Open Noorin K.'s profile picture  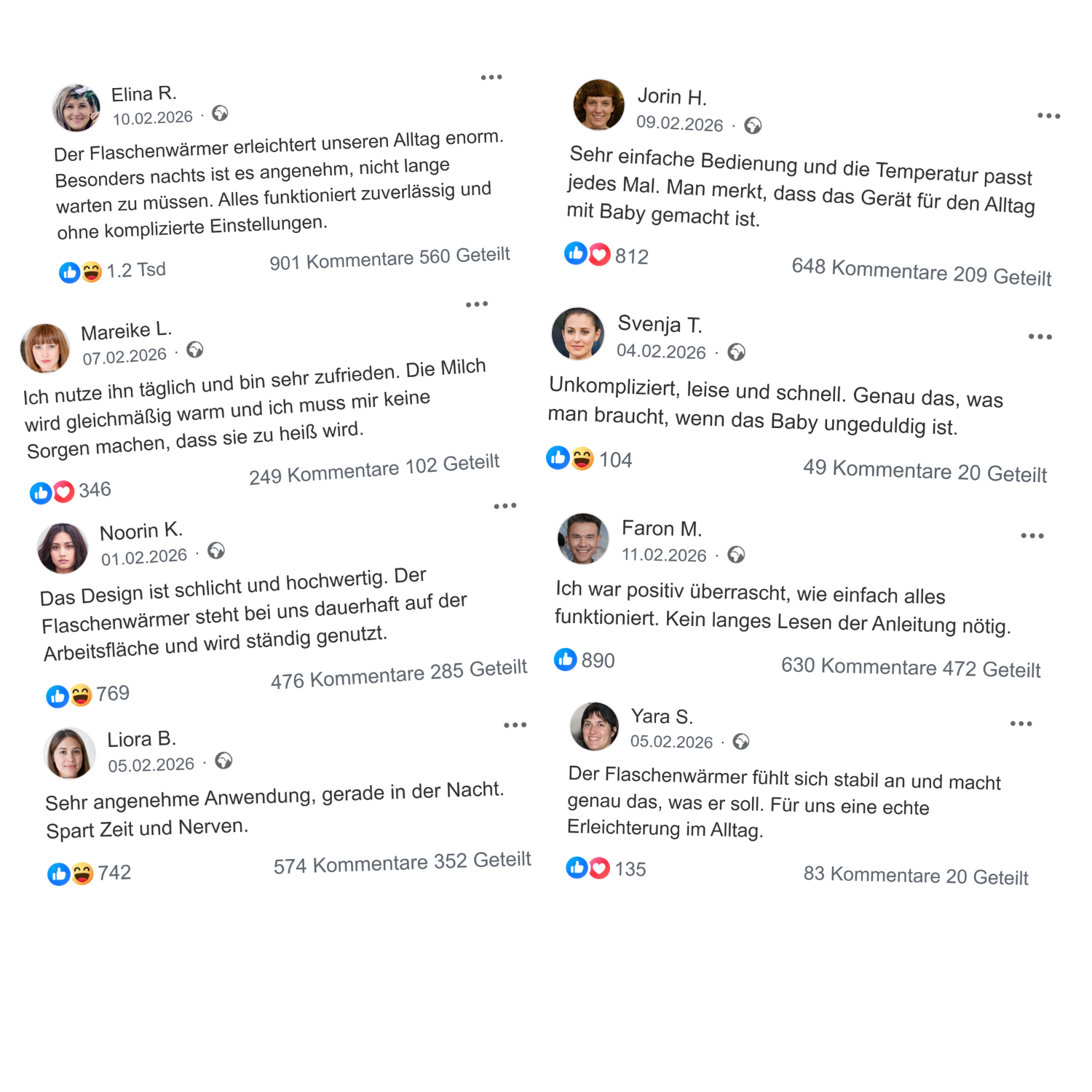63,548
